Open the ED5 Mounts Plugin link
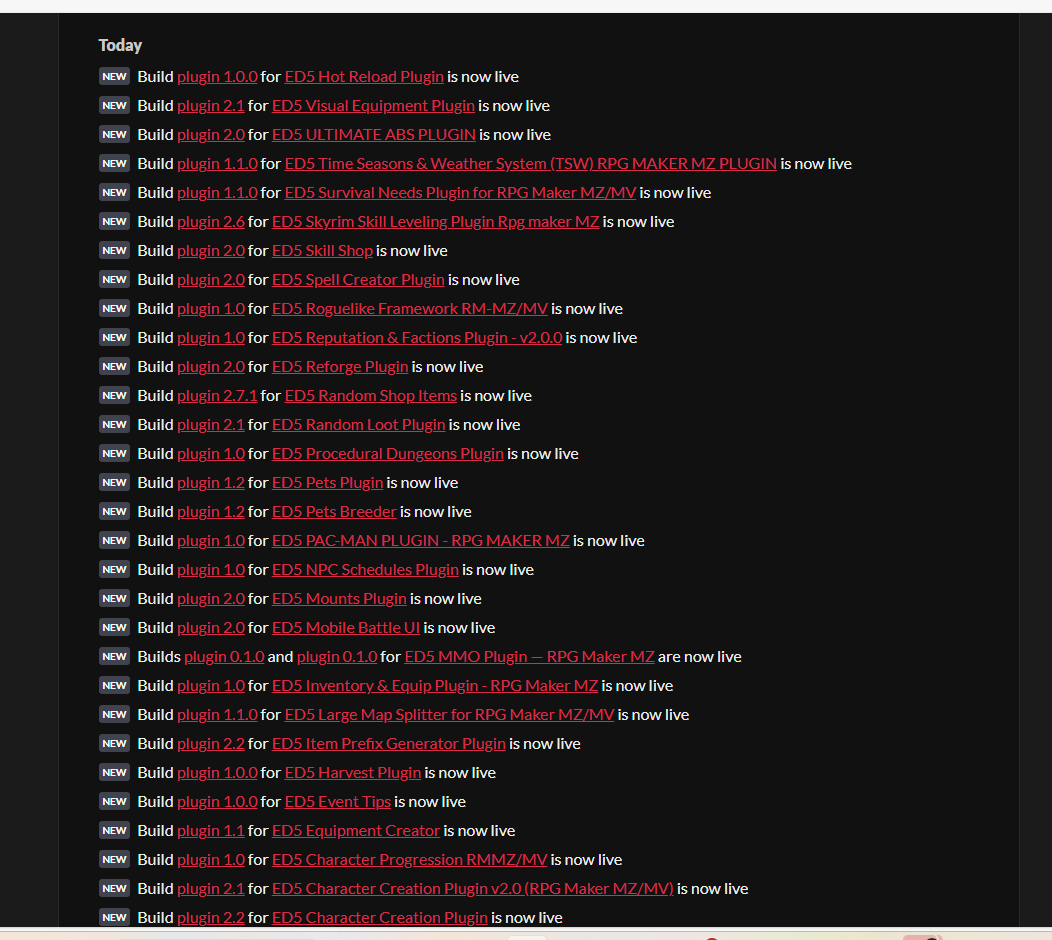Image resolution: width=1052 pixels, height=940 pixels. point(339,598)
